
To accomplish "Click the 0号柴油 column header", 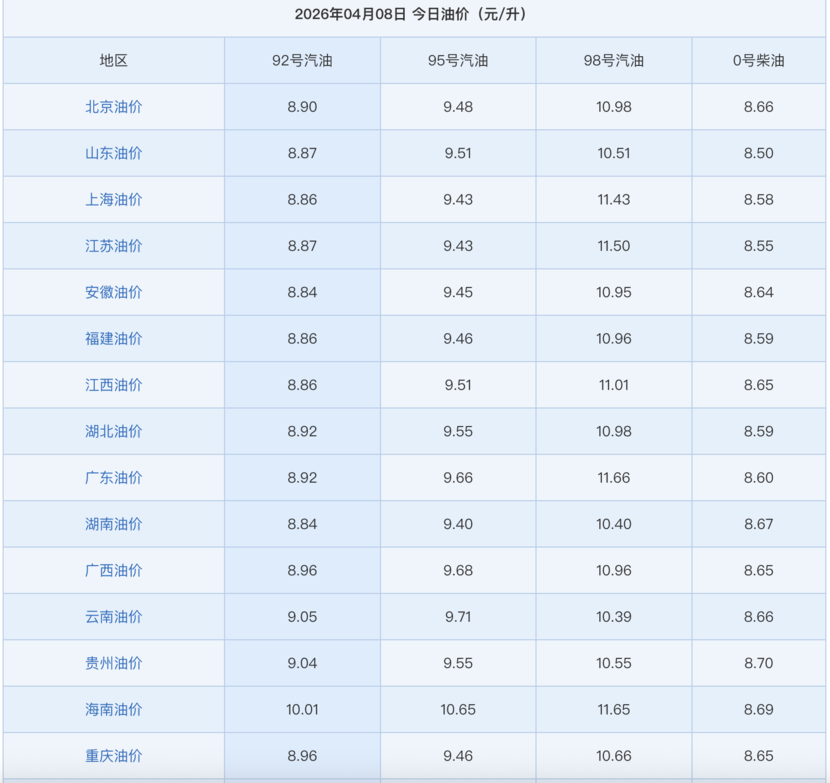I will pos(759,60).
